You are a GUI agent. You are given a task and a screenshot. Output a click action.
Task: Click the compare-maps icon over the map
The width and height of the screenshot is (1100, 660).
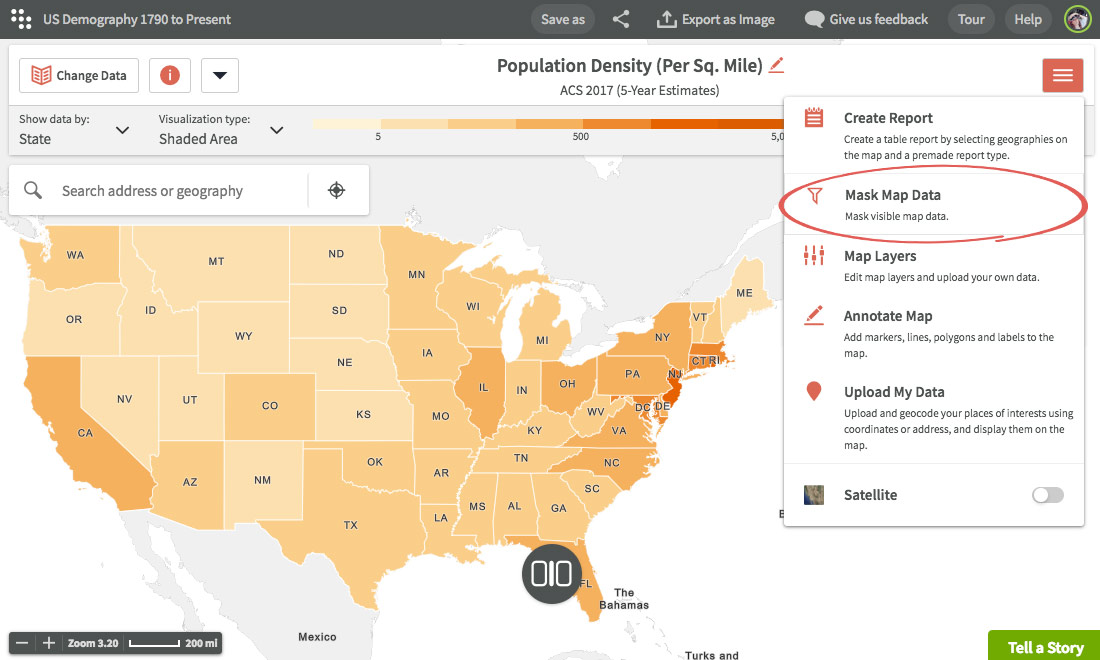(x=552, y=574)
